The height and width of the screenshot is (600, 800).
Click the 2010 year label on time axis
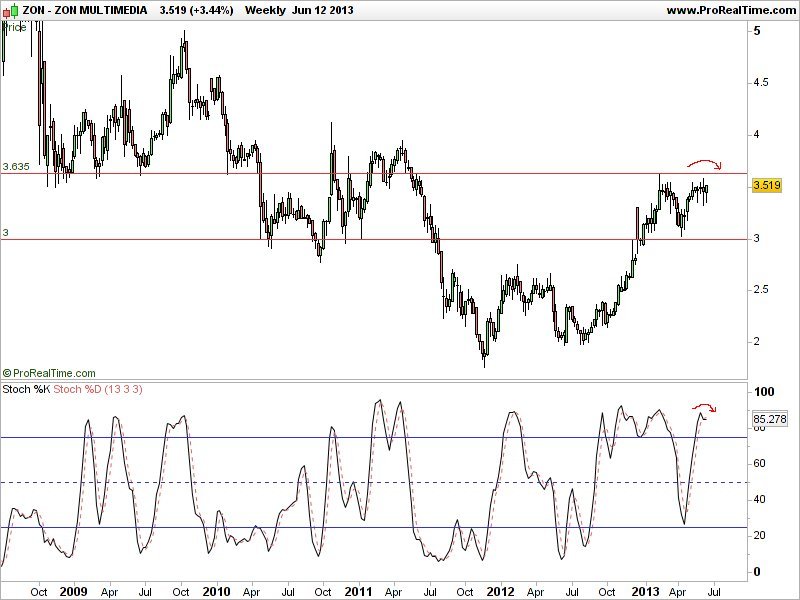(x=216, y=592)
